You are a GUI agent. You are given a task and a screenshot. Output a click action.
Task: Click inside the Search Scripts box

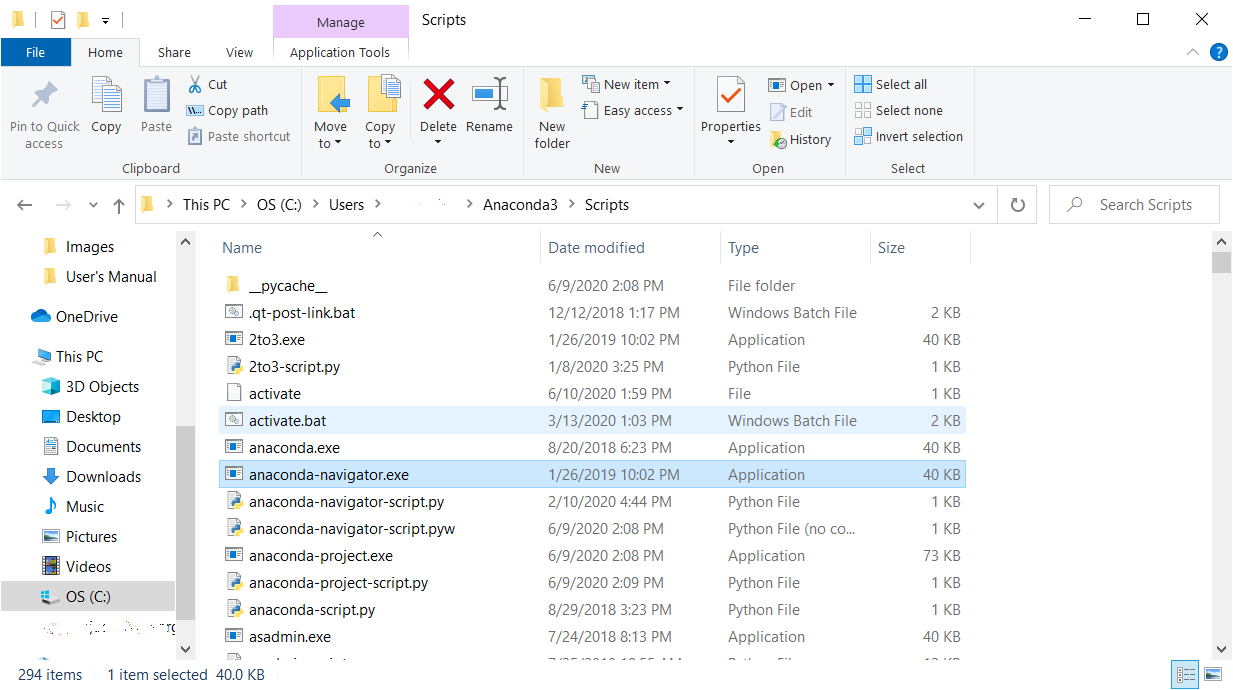[x=1134, y=204]
